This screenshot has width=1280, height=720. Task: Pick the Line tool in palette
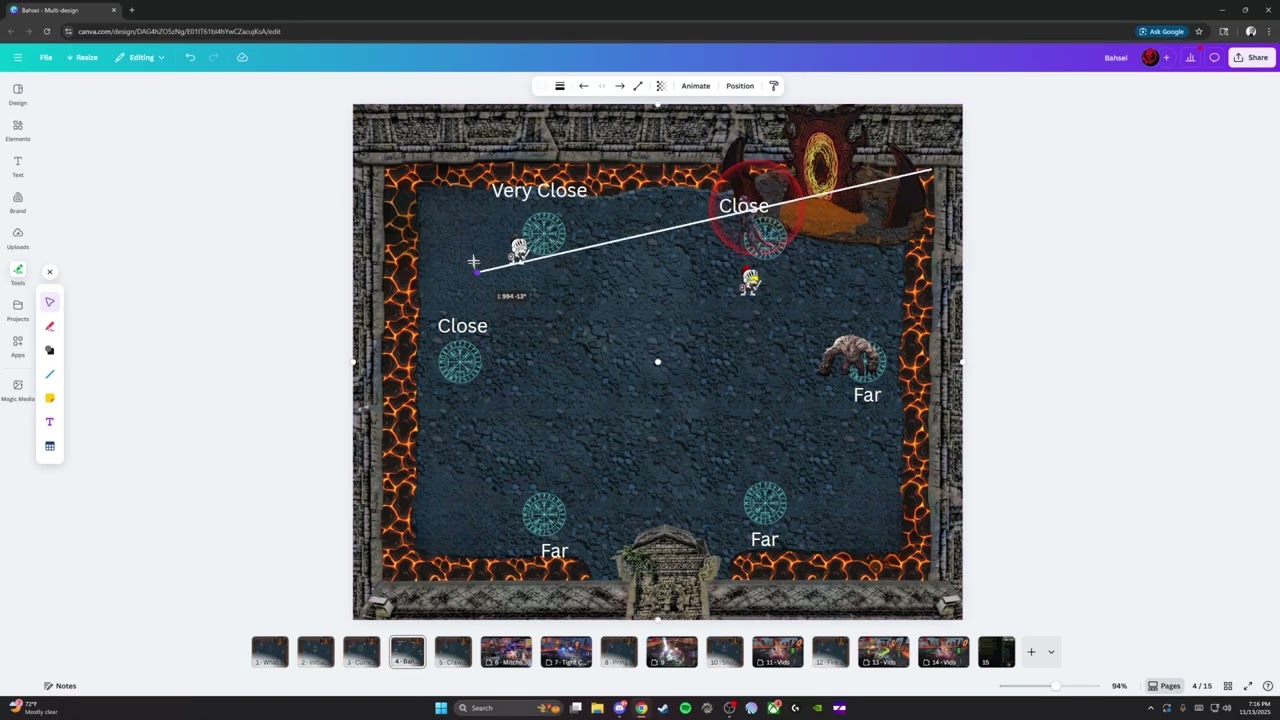(50, 374)
